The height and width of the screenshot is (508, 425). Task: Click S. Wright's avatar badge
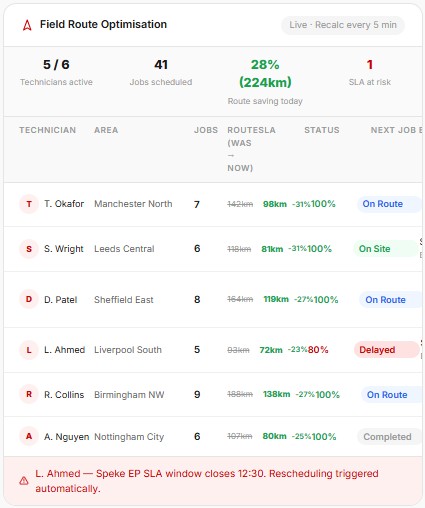point(29,249)
